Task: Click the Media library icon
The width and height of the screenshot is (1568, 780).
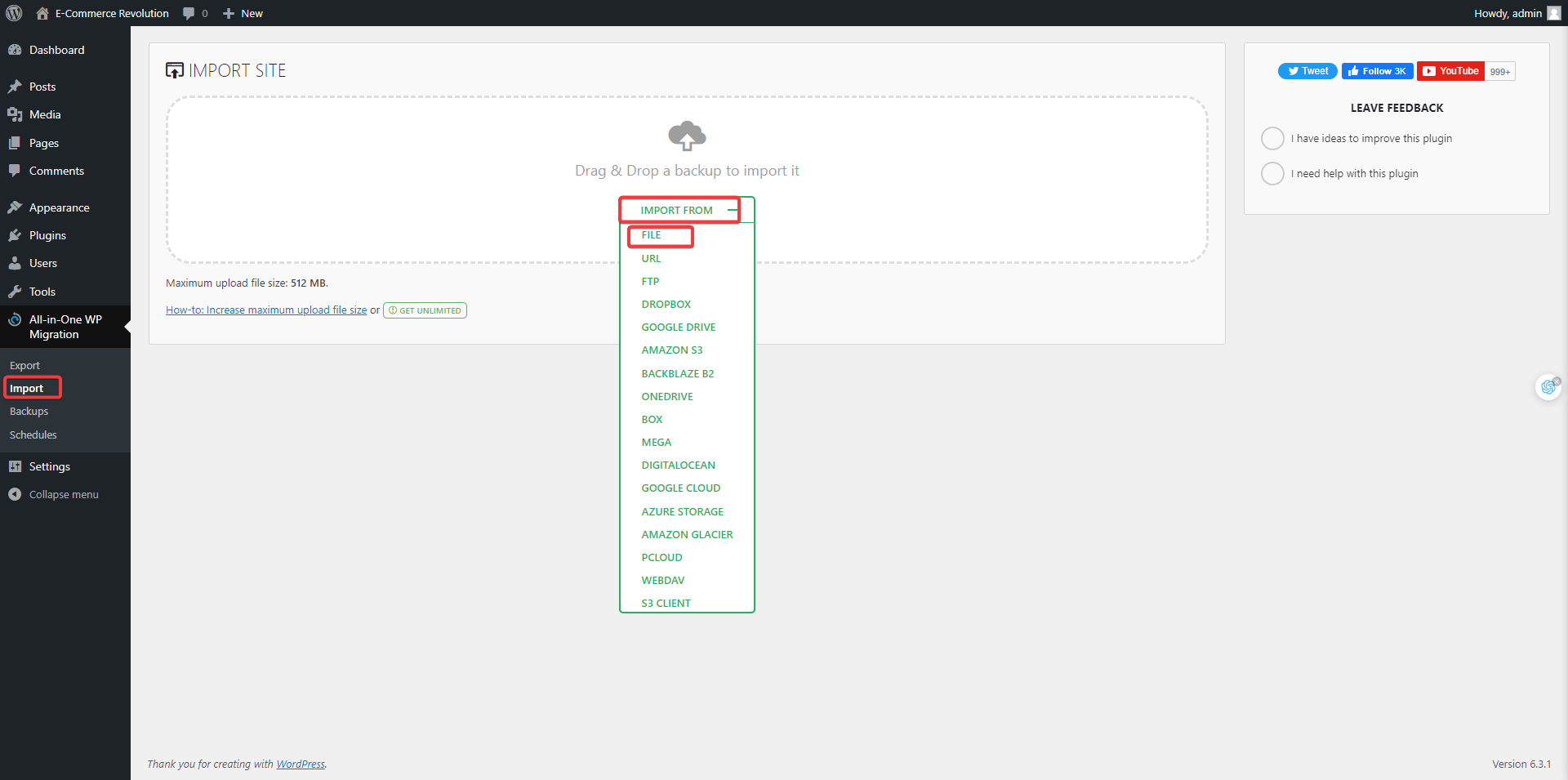Action: click(x=15, y=114)
